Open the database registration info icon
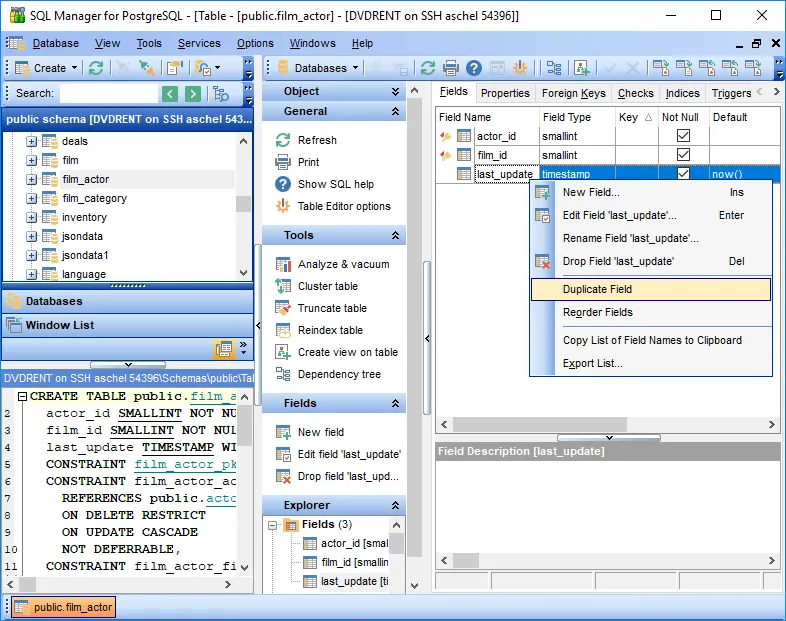 (x=174, y=68)
